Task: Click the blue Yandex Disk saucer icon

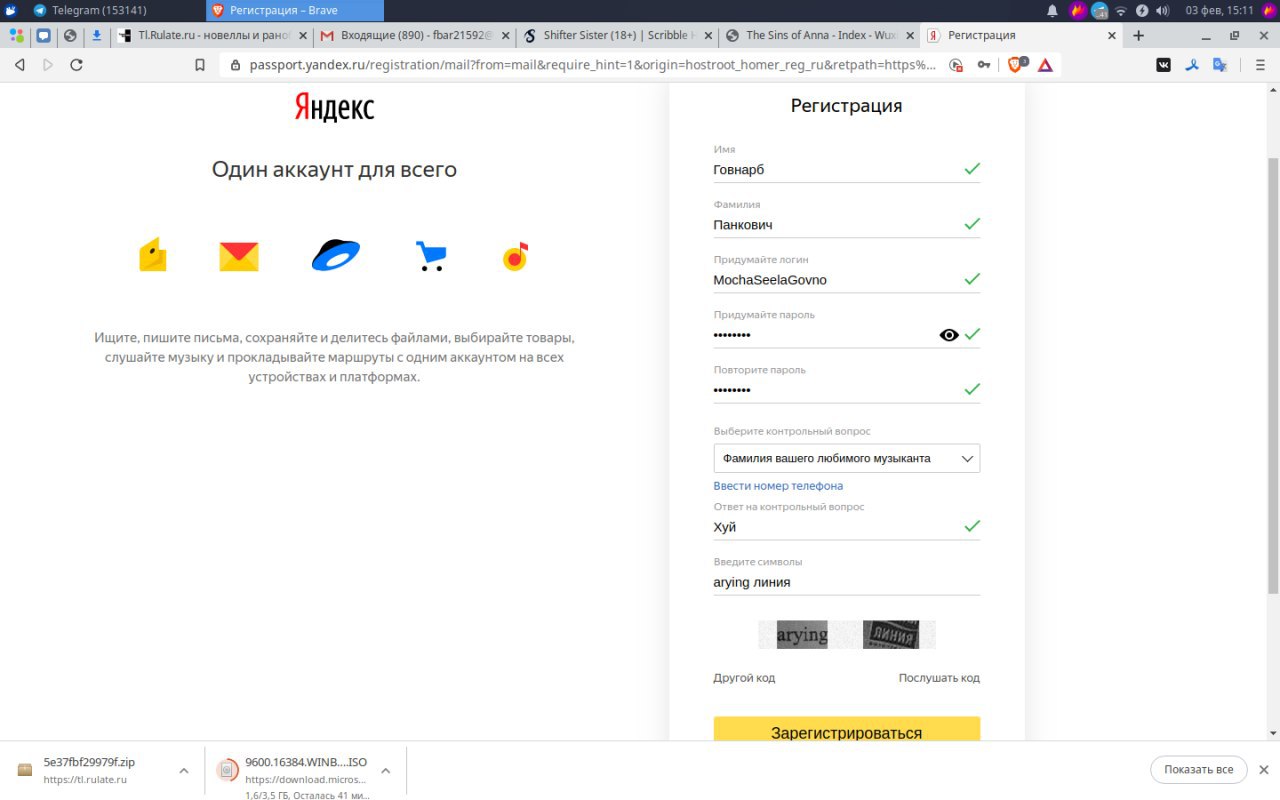Action: (x=336, y=256)
